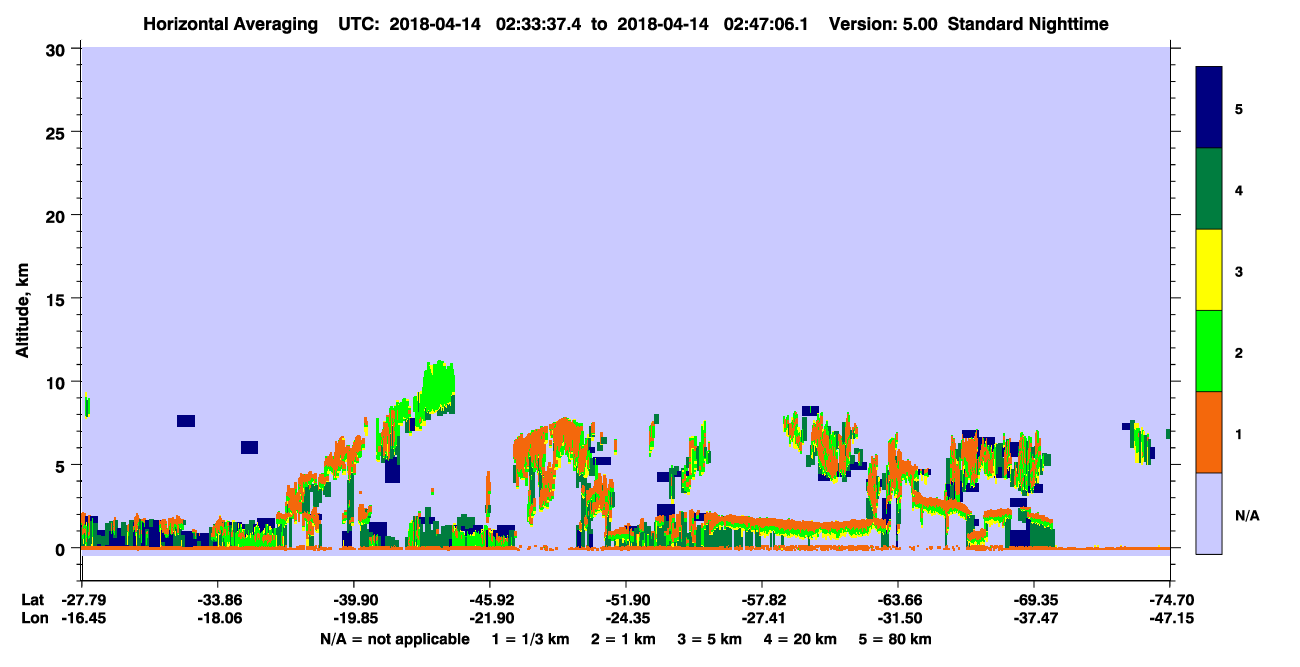Click the lavender N/A color swatch

pyautogui.click(x=1209, y=513)
